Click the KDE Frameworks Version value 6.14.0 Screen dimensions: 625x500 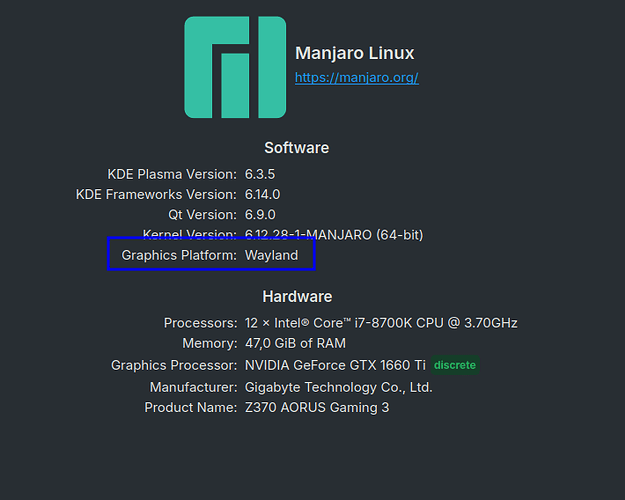coord(262,195)
